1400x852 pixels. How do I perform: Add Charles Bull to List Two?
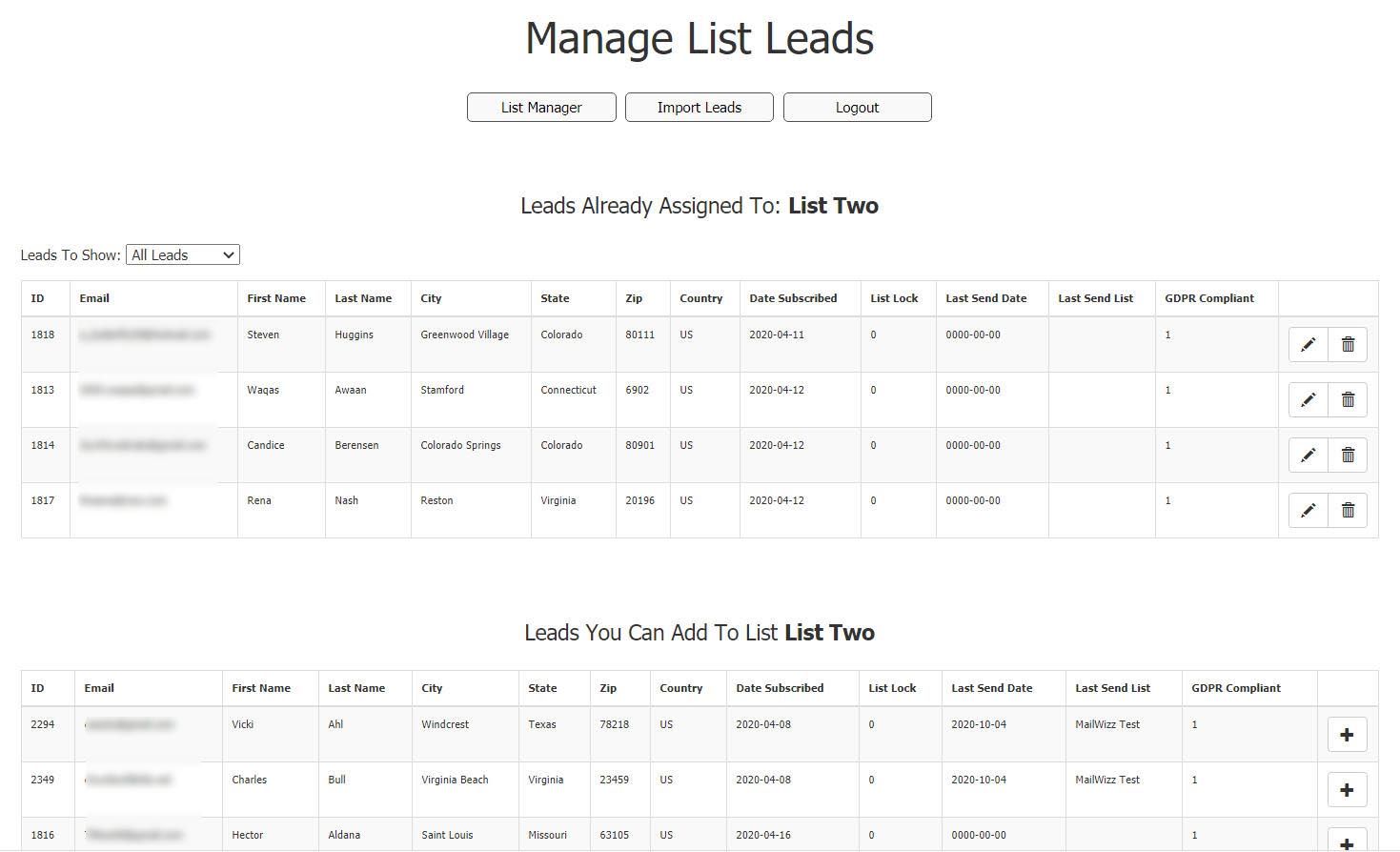click(x=1347, y=790)
